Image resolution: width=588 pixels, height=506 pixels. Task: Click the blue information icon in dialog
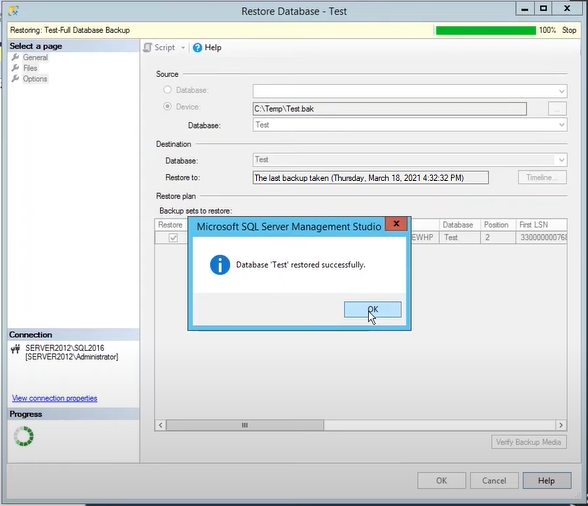(220, 265)
